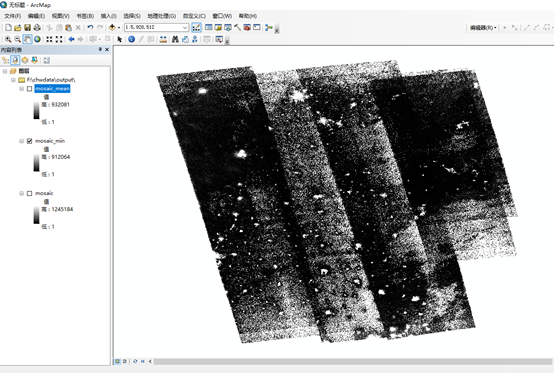Viewport: 554px width, 373px height.
Task: Uncheck the mosaic_min layer
Action: [x=30, y=141]
